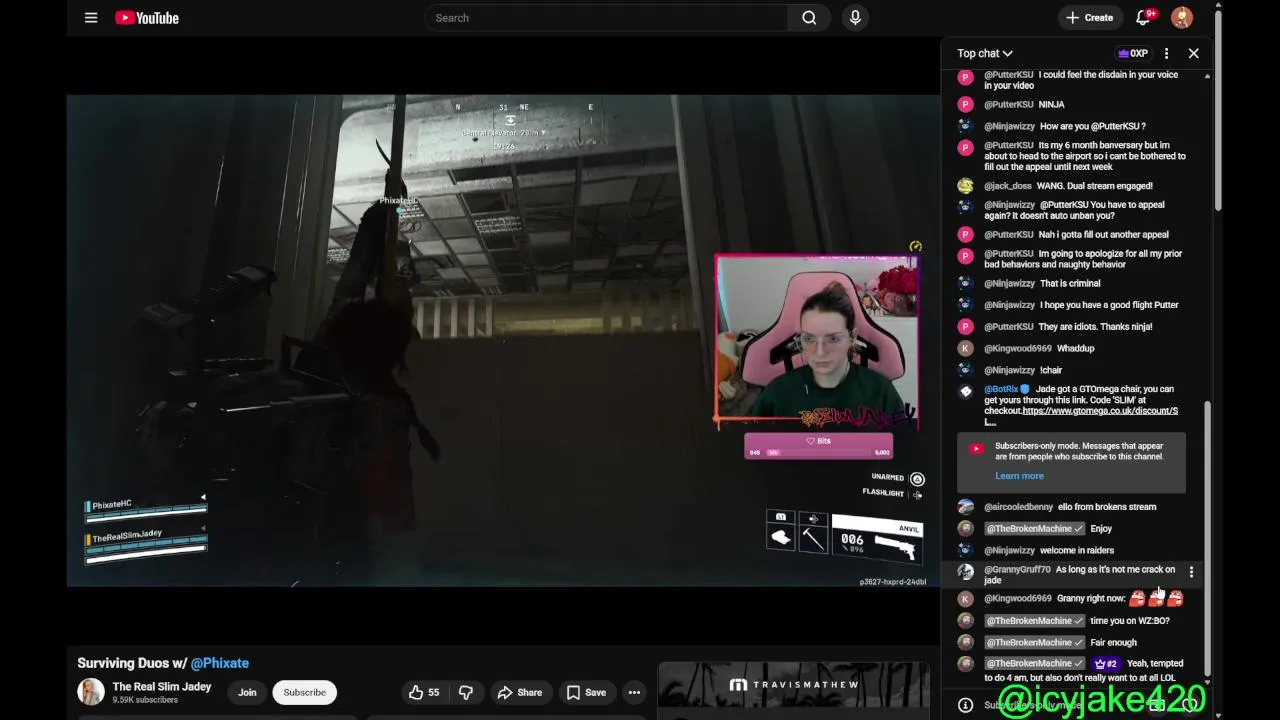Image resolution: width=1280 pixels, height=720 pixels.
Task: Open the Create menu
Action: 1089,18
